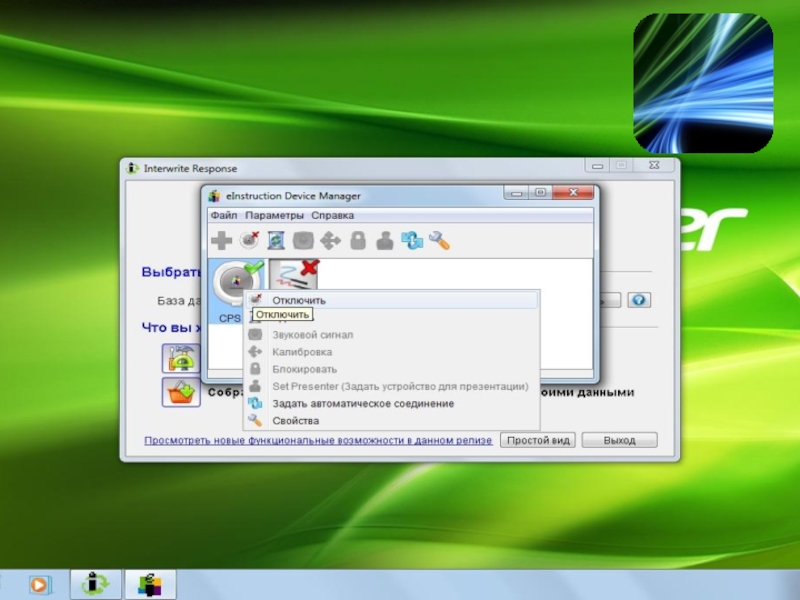Click the wrench properties toolbar icon
Viewport: 800px width, 600px height.
coord(438,241)
